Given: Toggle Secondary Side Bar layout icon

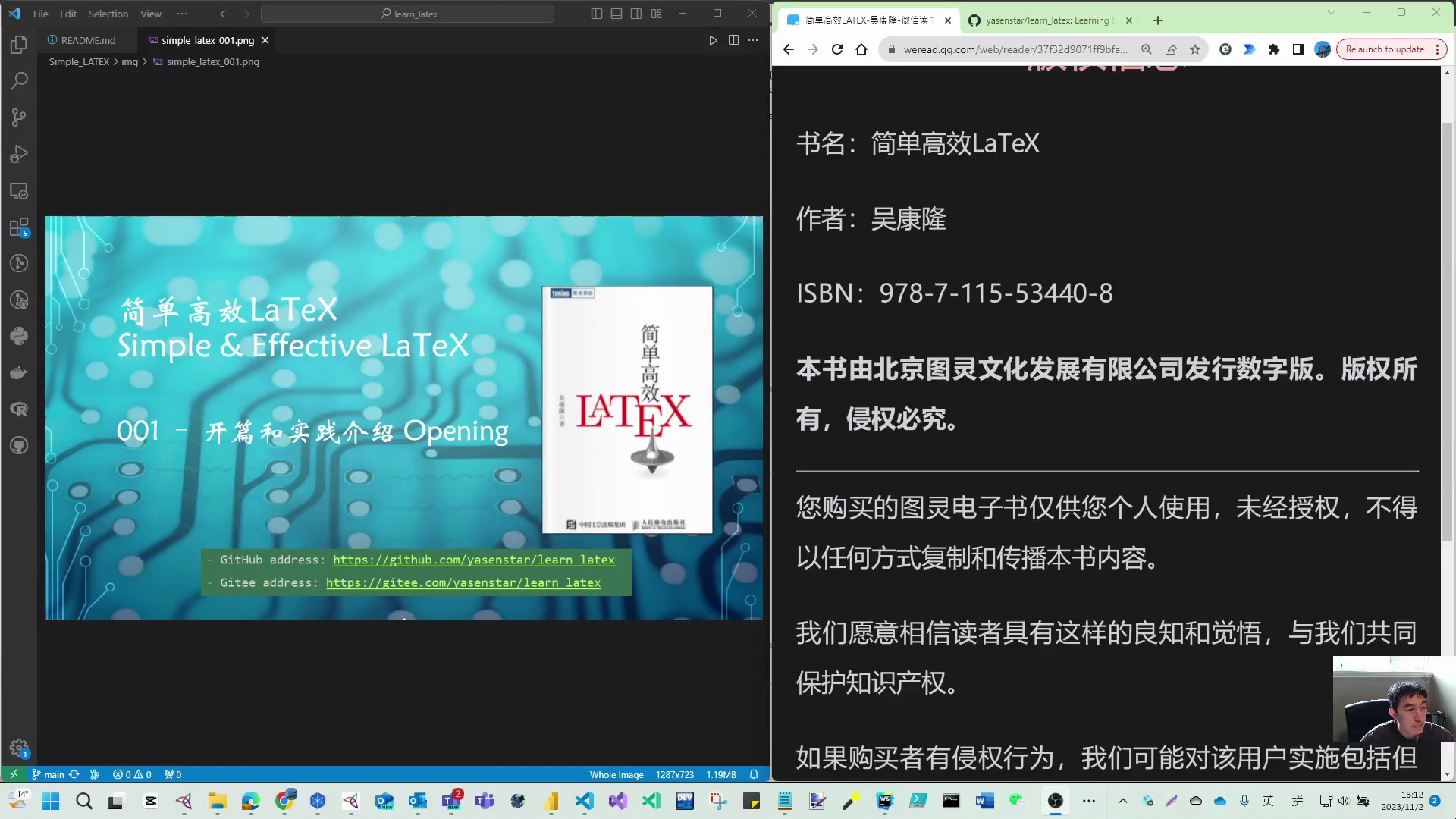Looking at the screenshot, I should (636, 14).
